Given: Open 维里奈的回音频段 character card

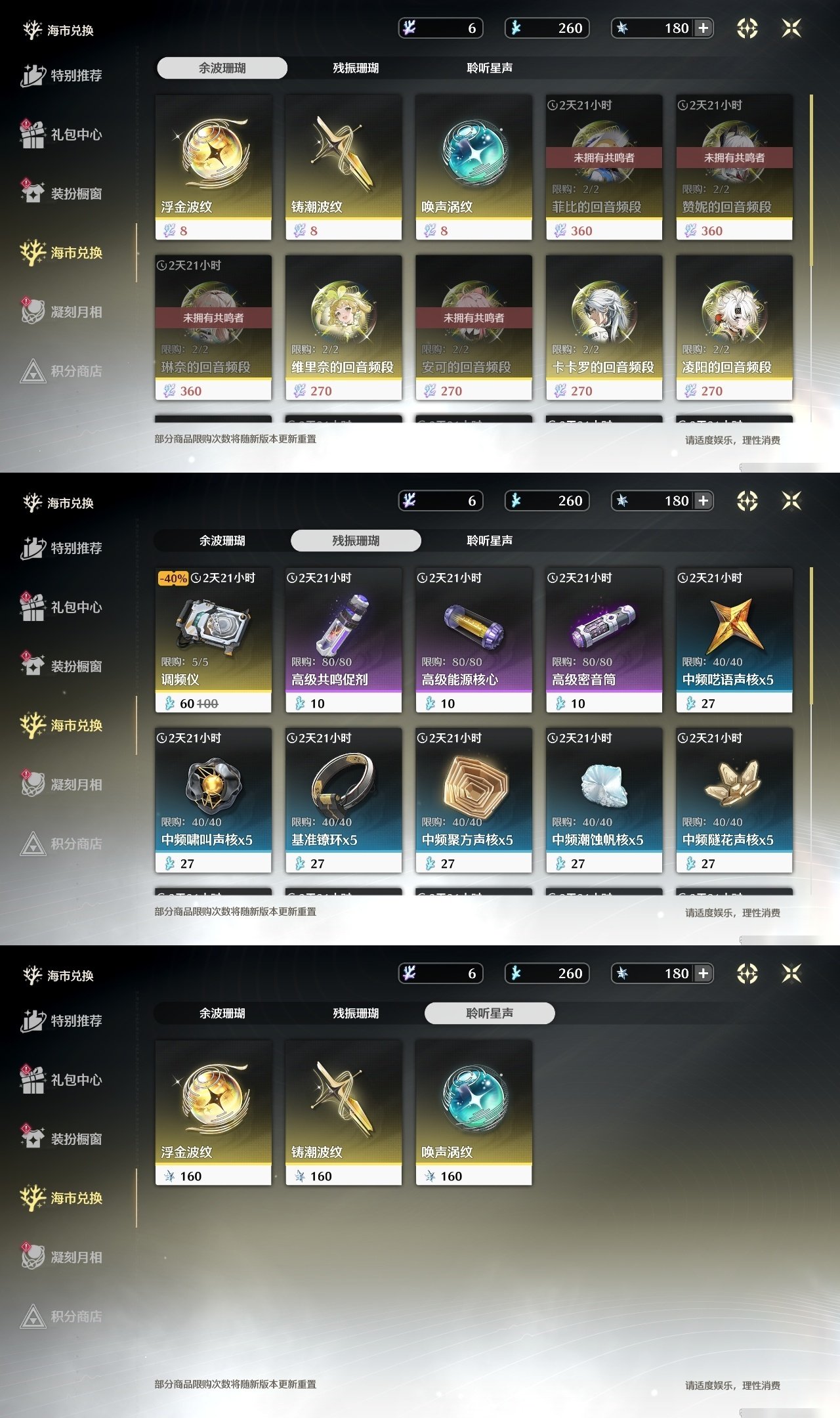Looking at the screenshot, I should pos(343,328).
